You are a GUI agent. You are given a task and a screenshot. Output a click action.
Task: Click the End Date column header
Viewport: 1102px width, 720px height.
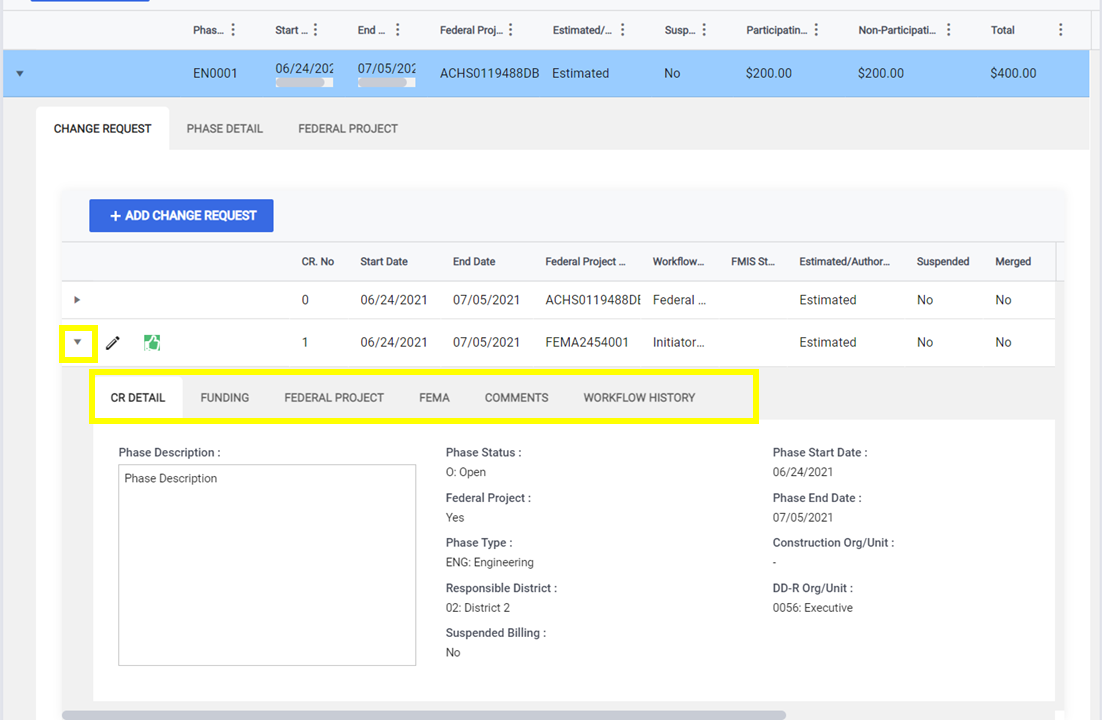point(474,262)
